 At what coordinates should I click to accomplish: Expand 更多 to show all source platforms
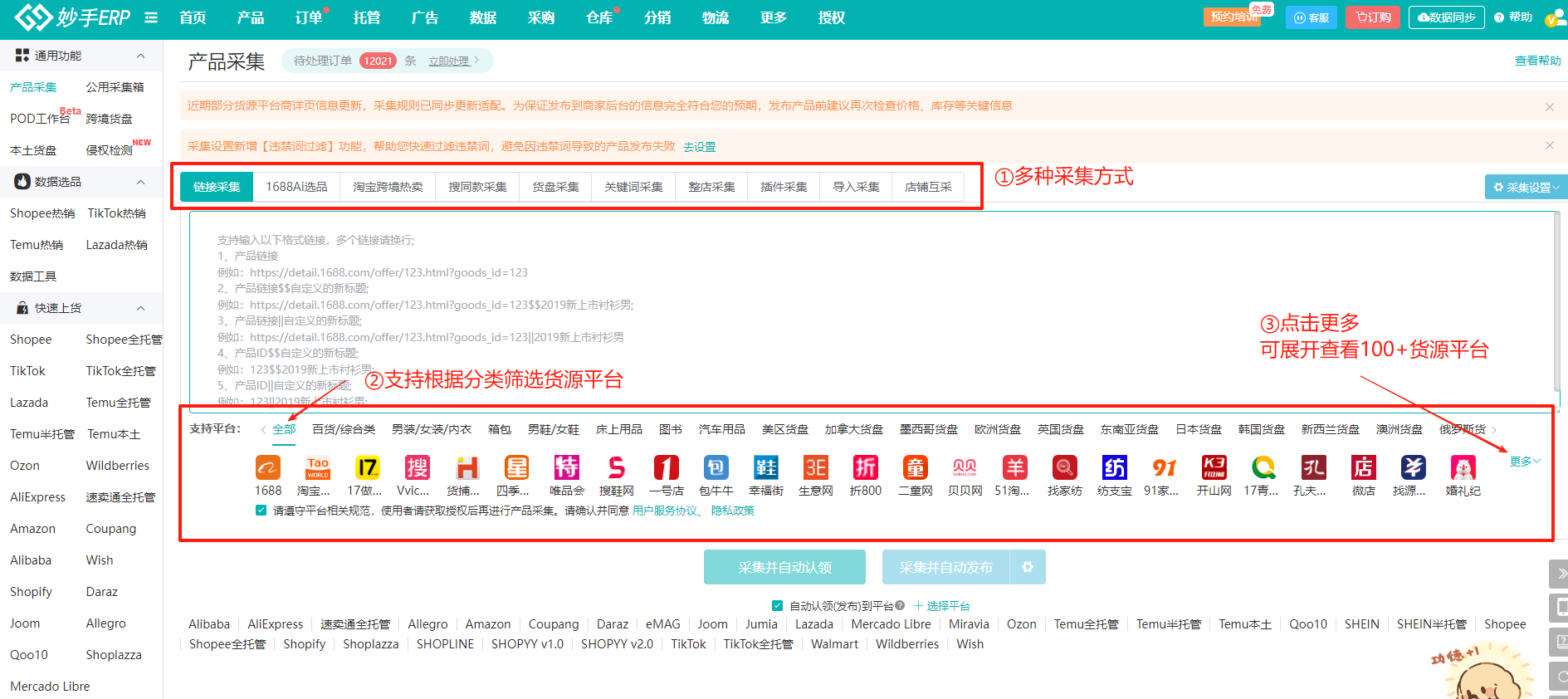coord(1524,462)
